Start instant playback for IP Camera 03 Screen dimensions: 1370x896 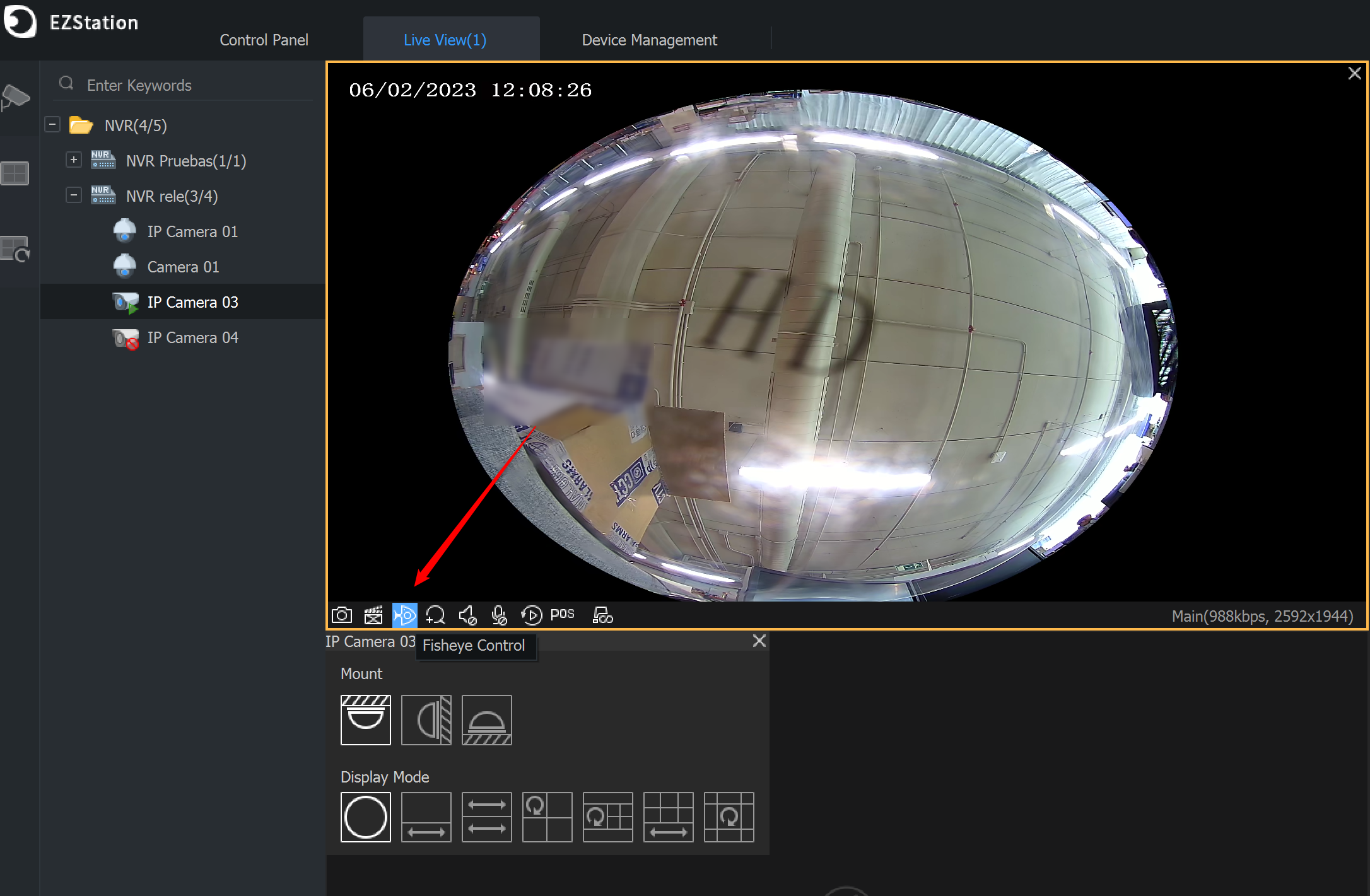coord(531,615)
